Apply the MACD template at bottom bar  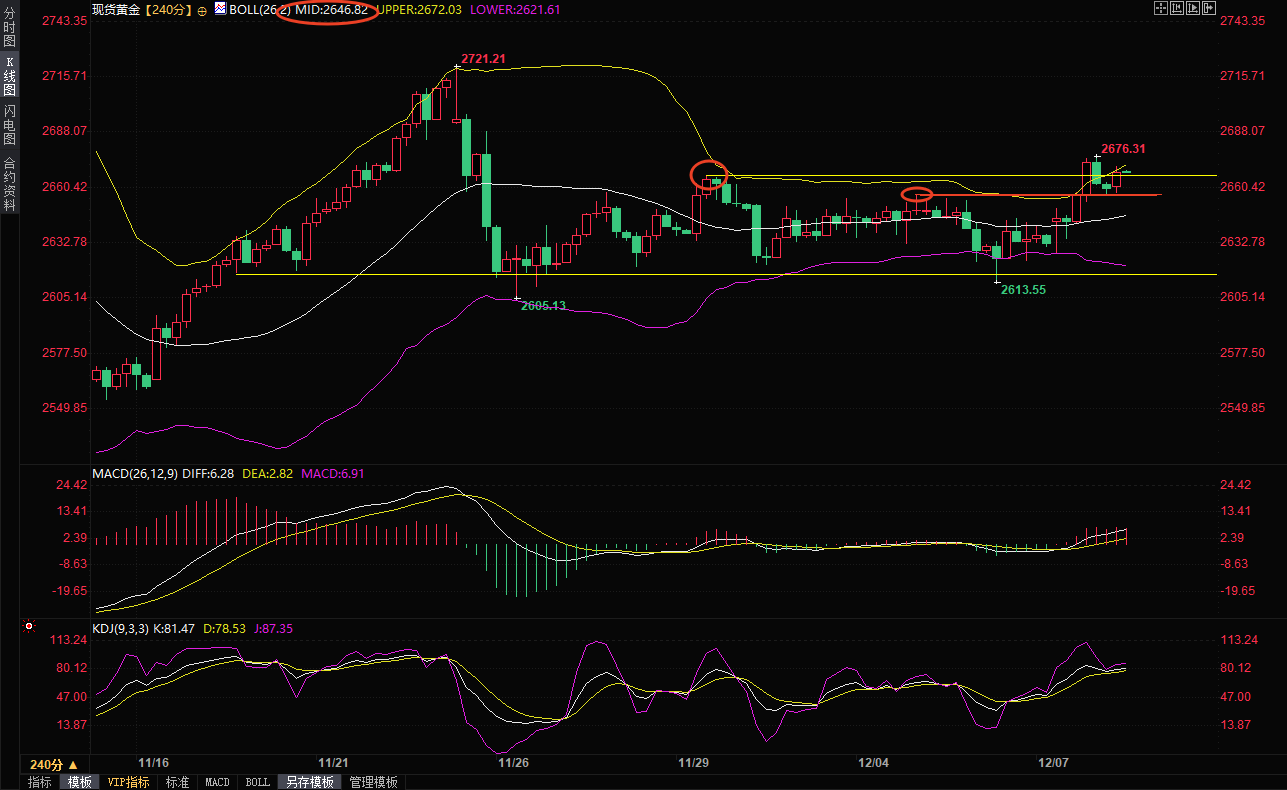pyautogui.click(x=217, y=782)
